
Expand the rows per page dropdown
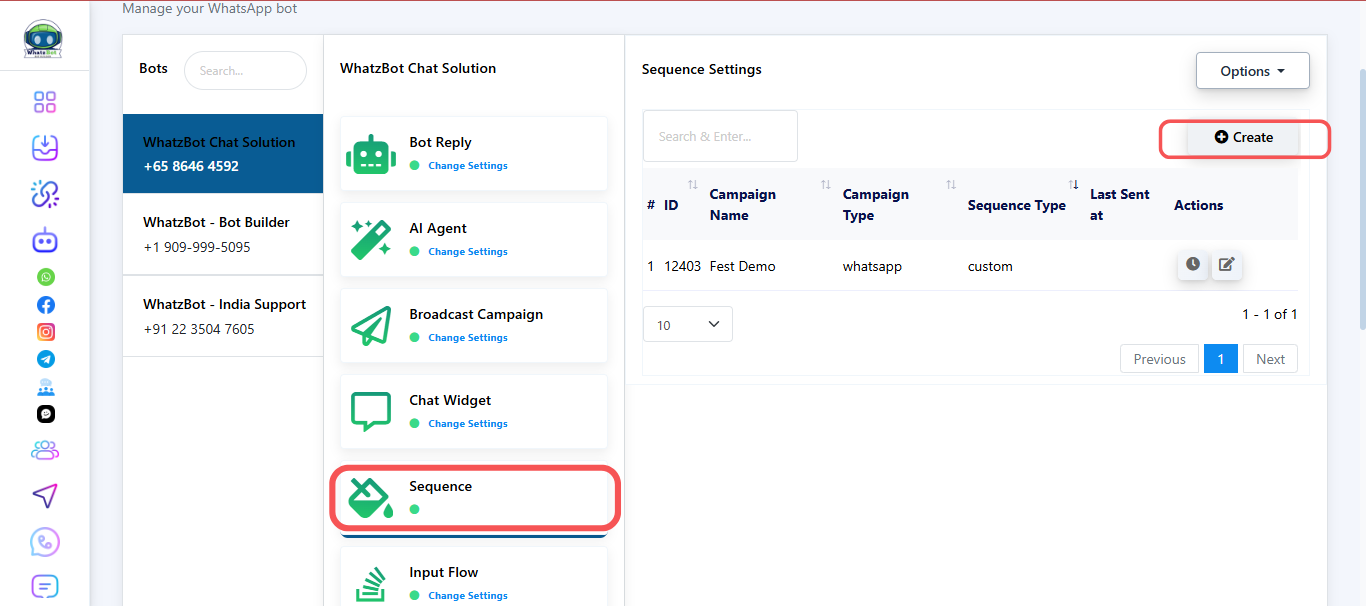coord(687,325)
